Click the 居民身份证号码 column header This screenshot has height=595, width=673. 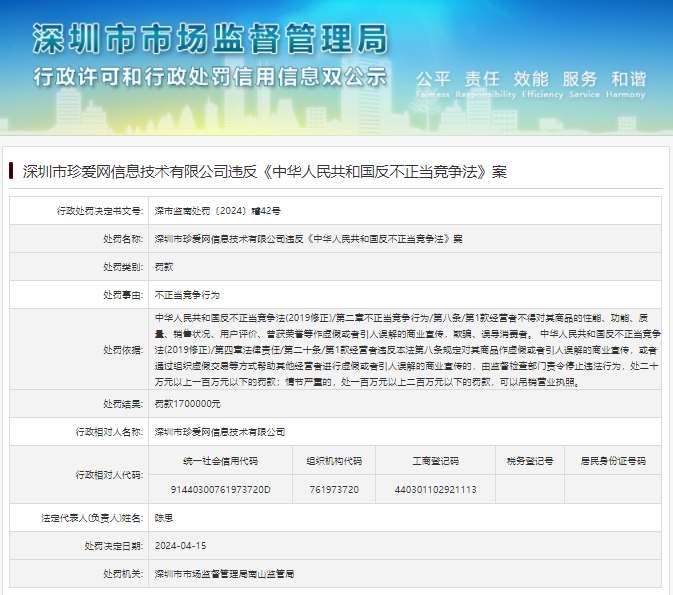click(613, 461)
